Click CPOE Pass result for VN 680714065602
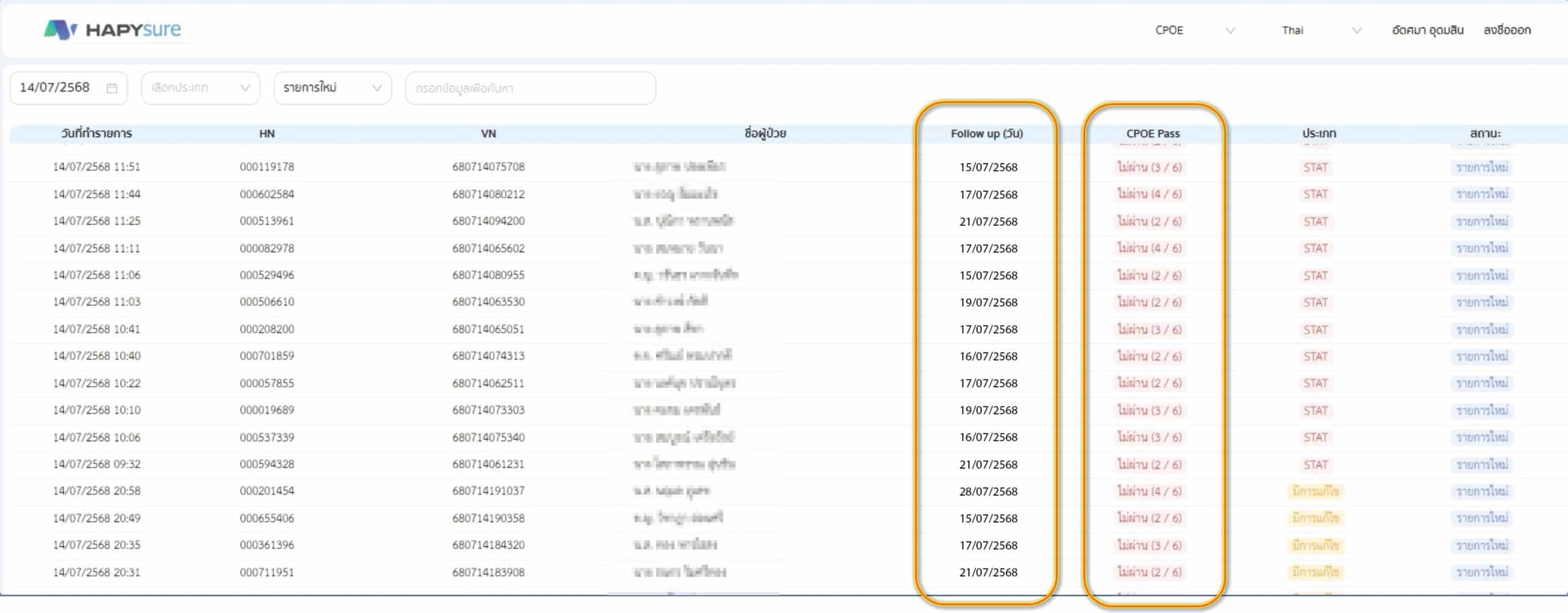 tap(1149, 248)
